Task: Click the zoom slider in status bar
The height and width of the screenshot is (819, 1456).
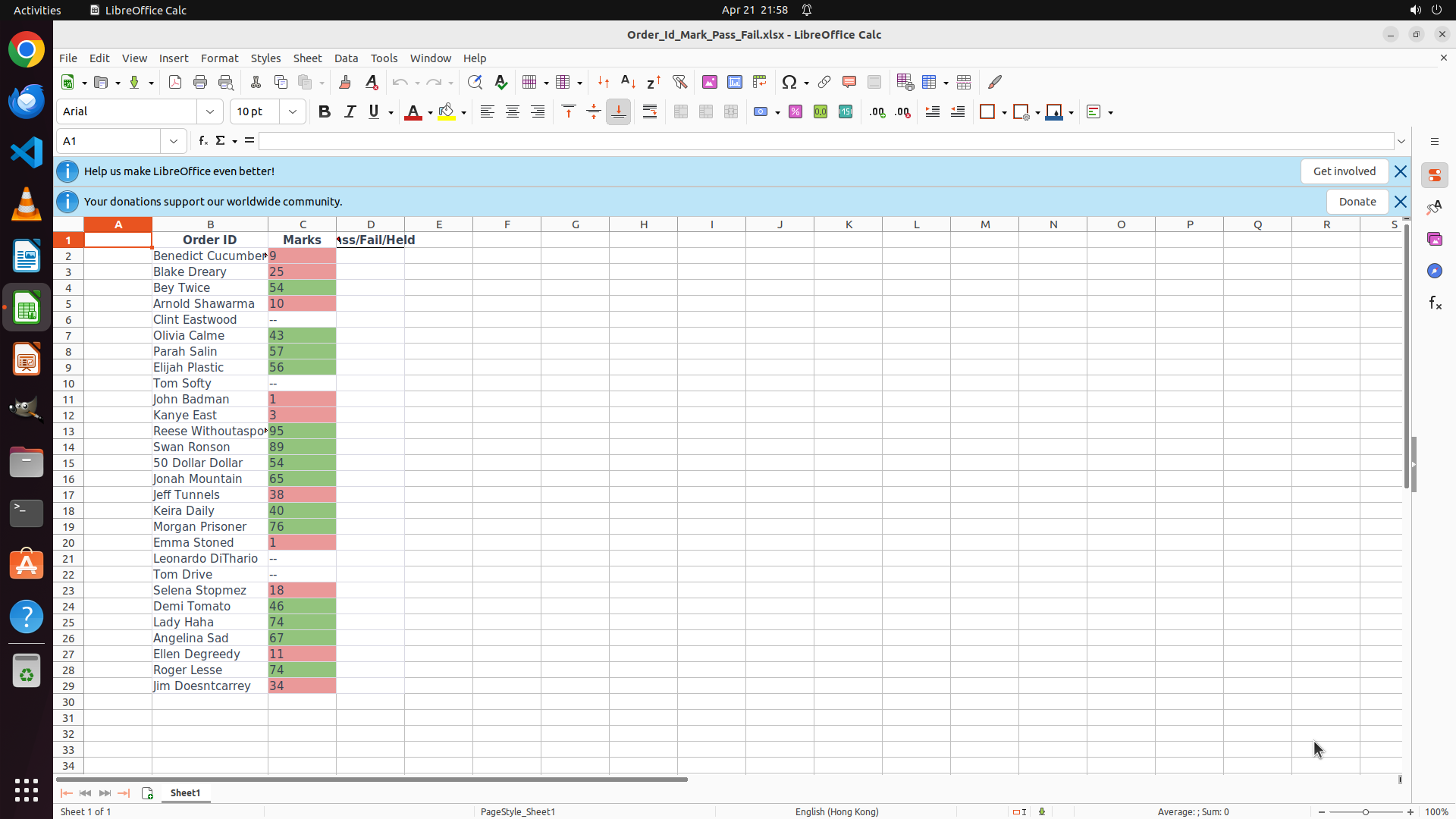Action: click(1365, 812)
